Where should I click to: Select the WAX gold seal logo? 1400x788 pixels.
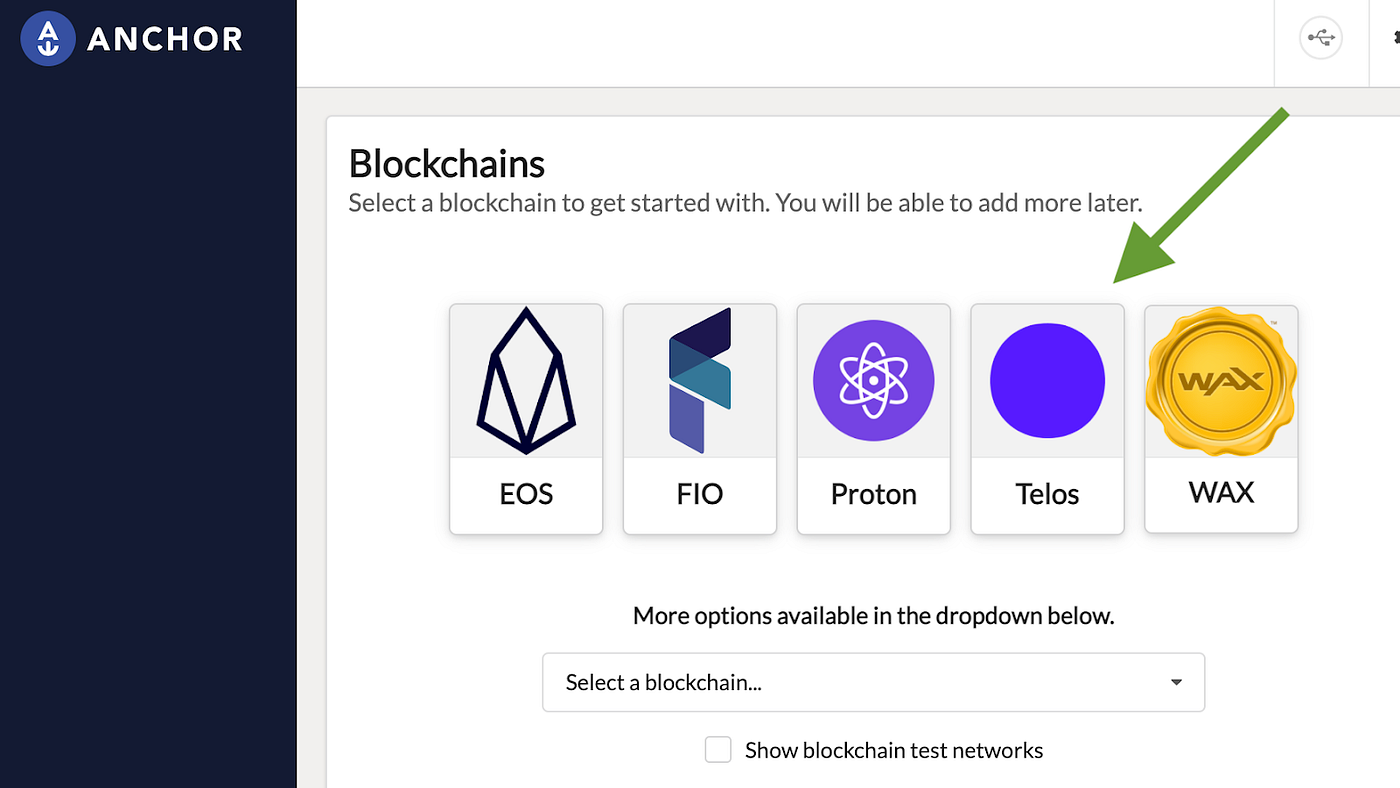click(1221, 380)
